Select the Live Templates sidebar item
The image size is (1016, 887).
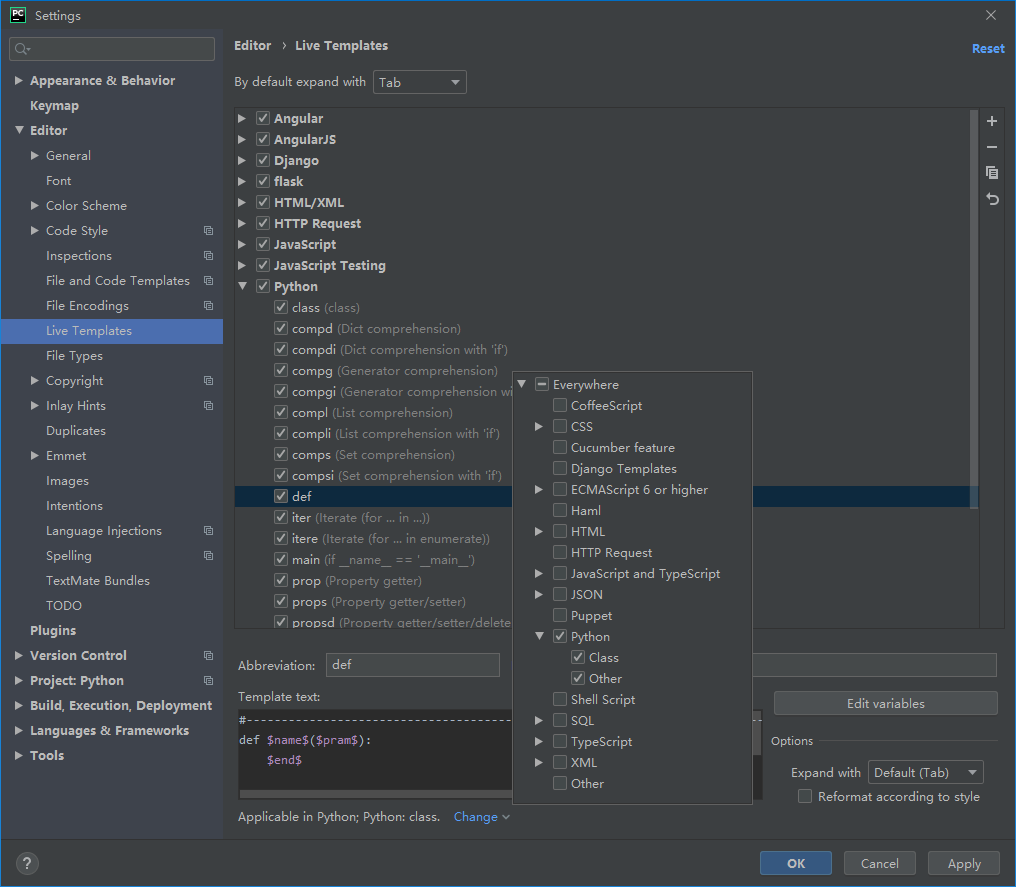pyautogui.click(x=111, y=331)
